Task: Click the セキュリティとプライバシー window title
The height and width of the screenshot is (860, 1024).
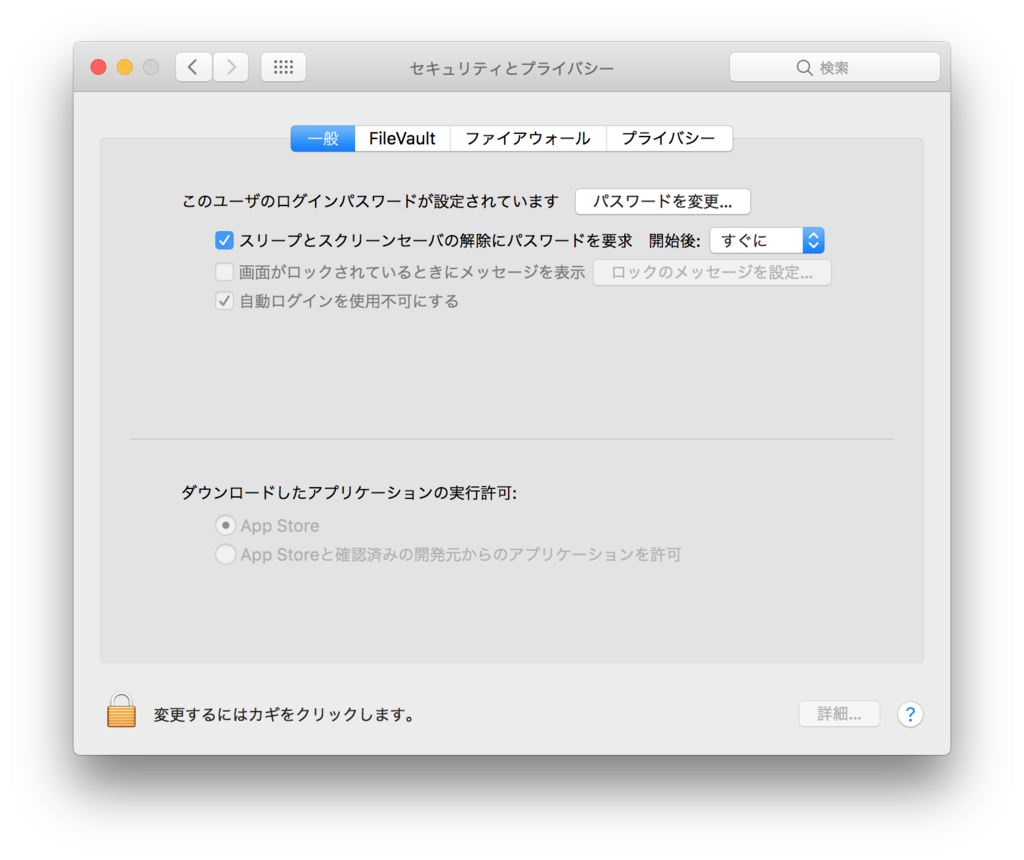Action: [x=512, y=69]
